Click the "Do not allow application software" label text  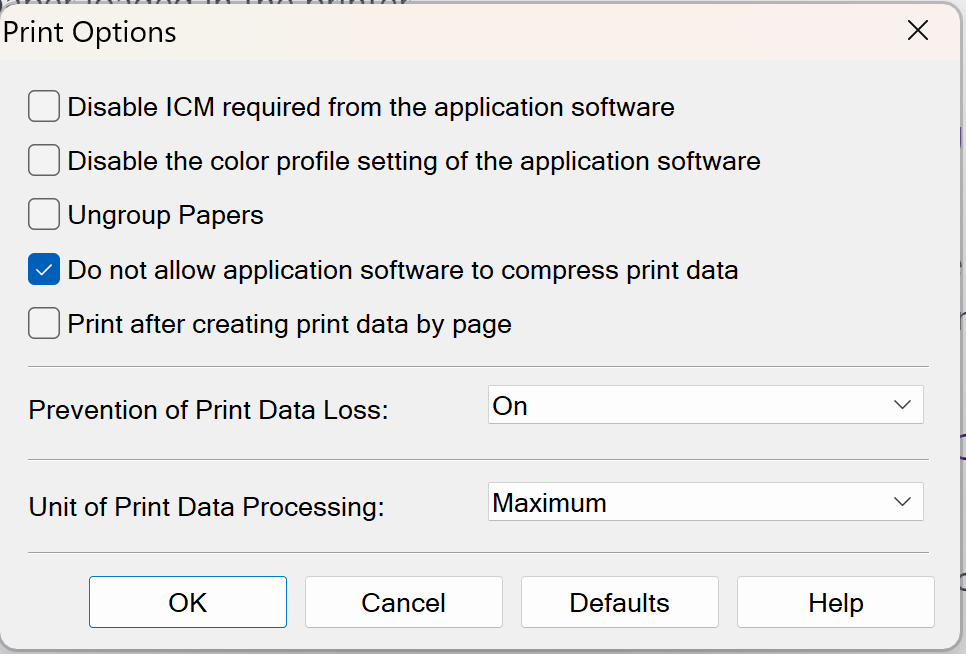403,270
